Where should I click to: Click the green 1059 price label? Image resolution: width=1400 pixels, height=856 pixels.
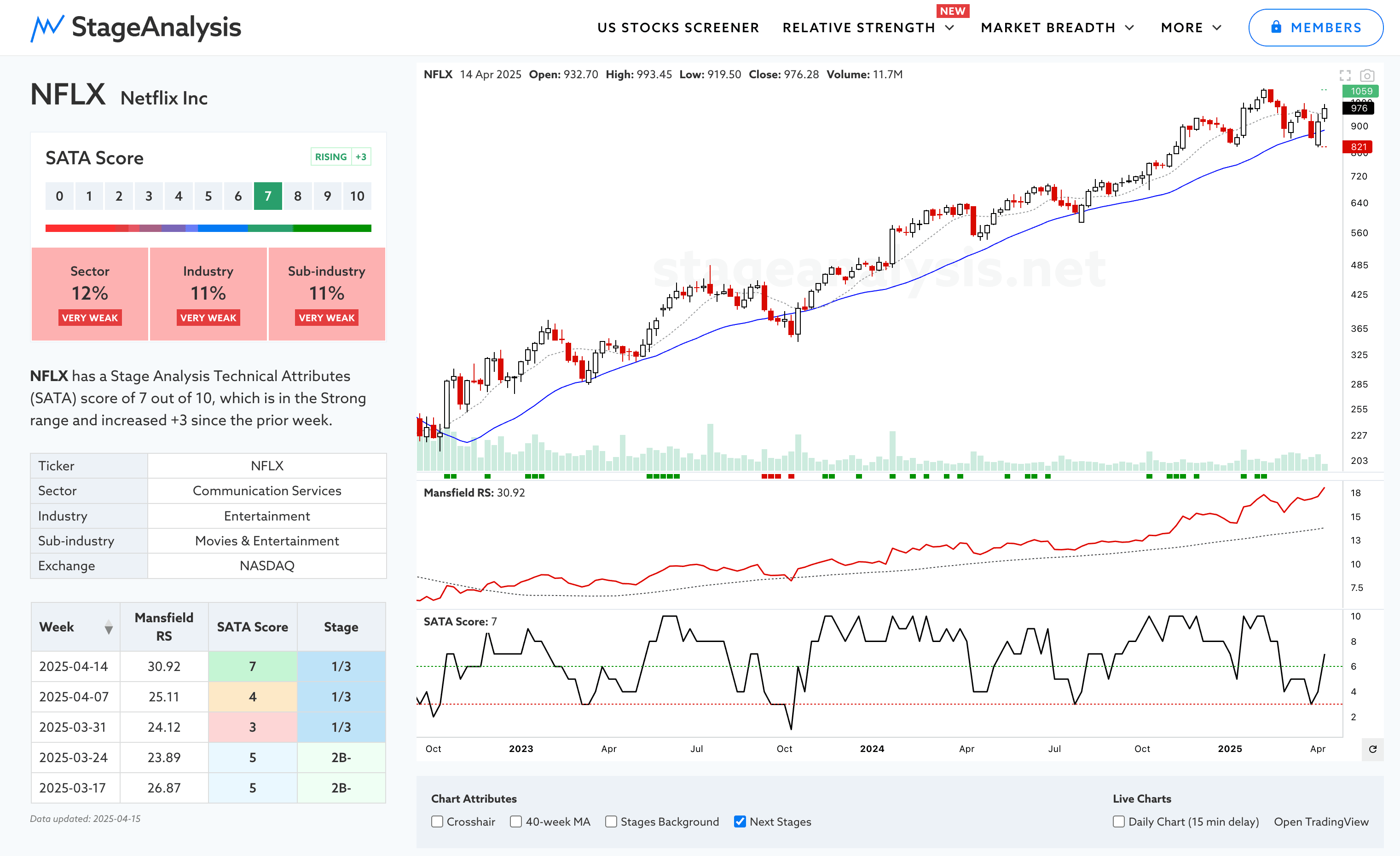tap(1360, 91)
